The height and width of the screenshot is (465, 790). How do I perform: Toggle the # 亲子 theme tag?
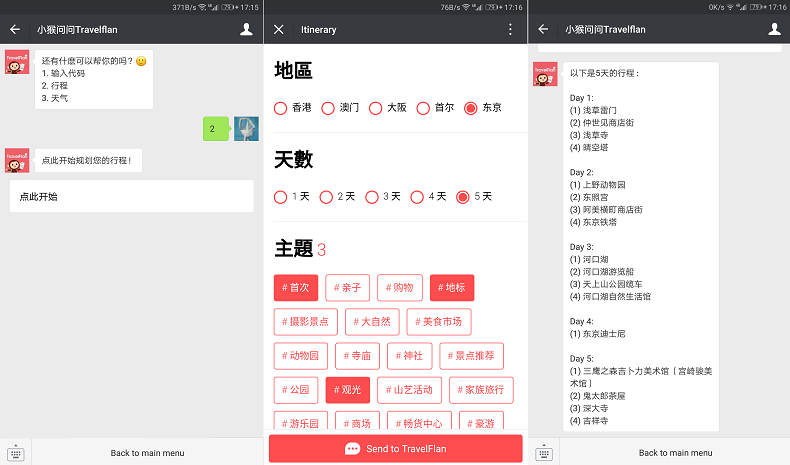[x=348, y=288]
